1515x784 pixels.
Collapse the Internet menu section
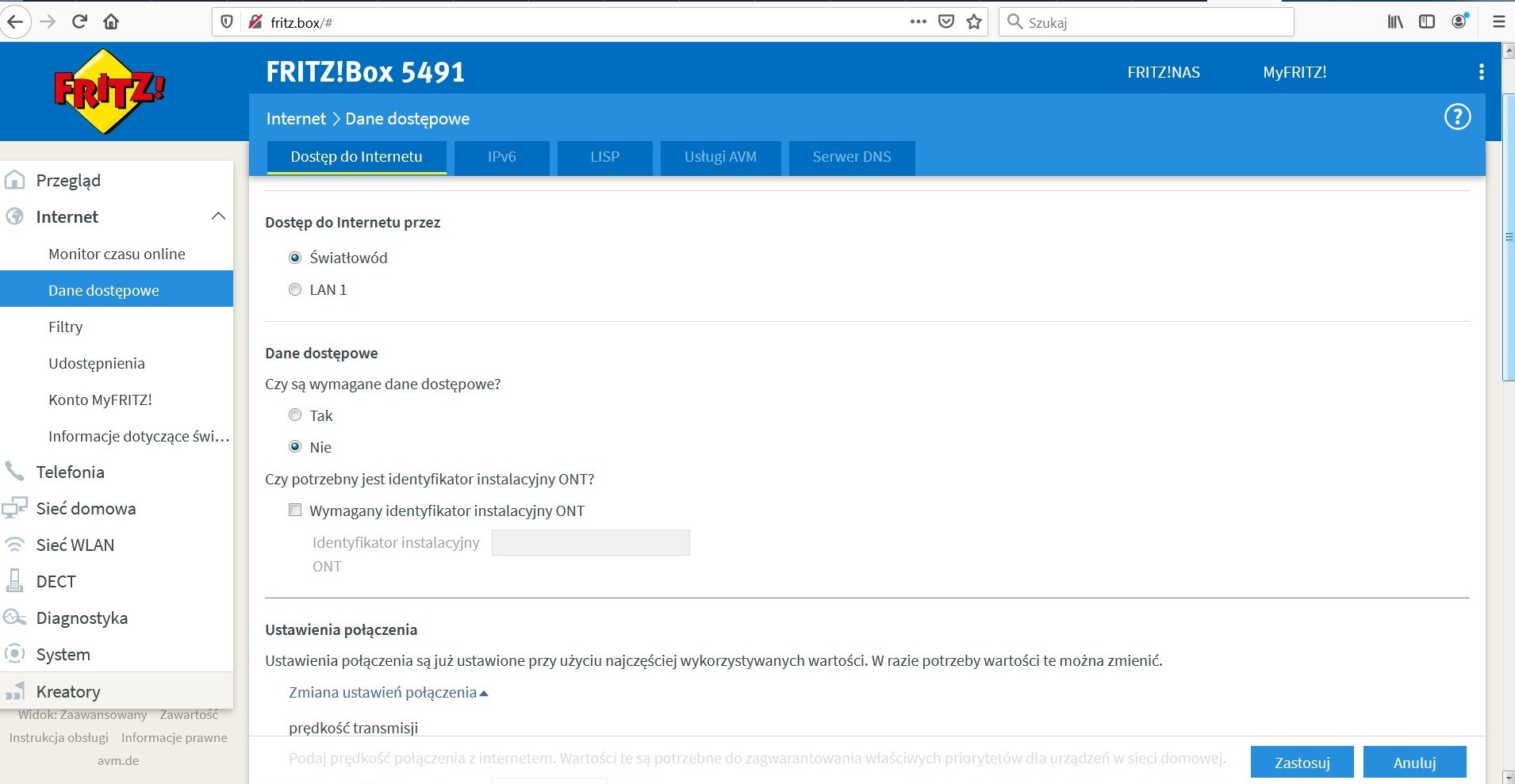(218, 216)
